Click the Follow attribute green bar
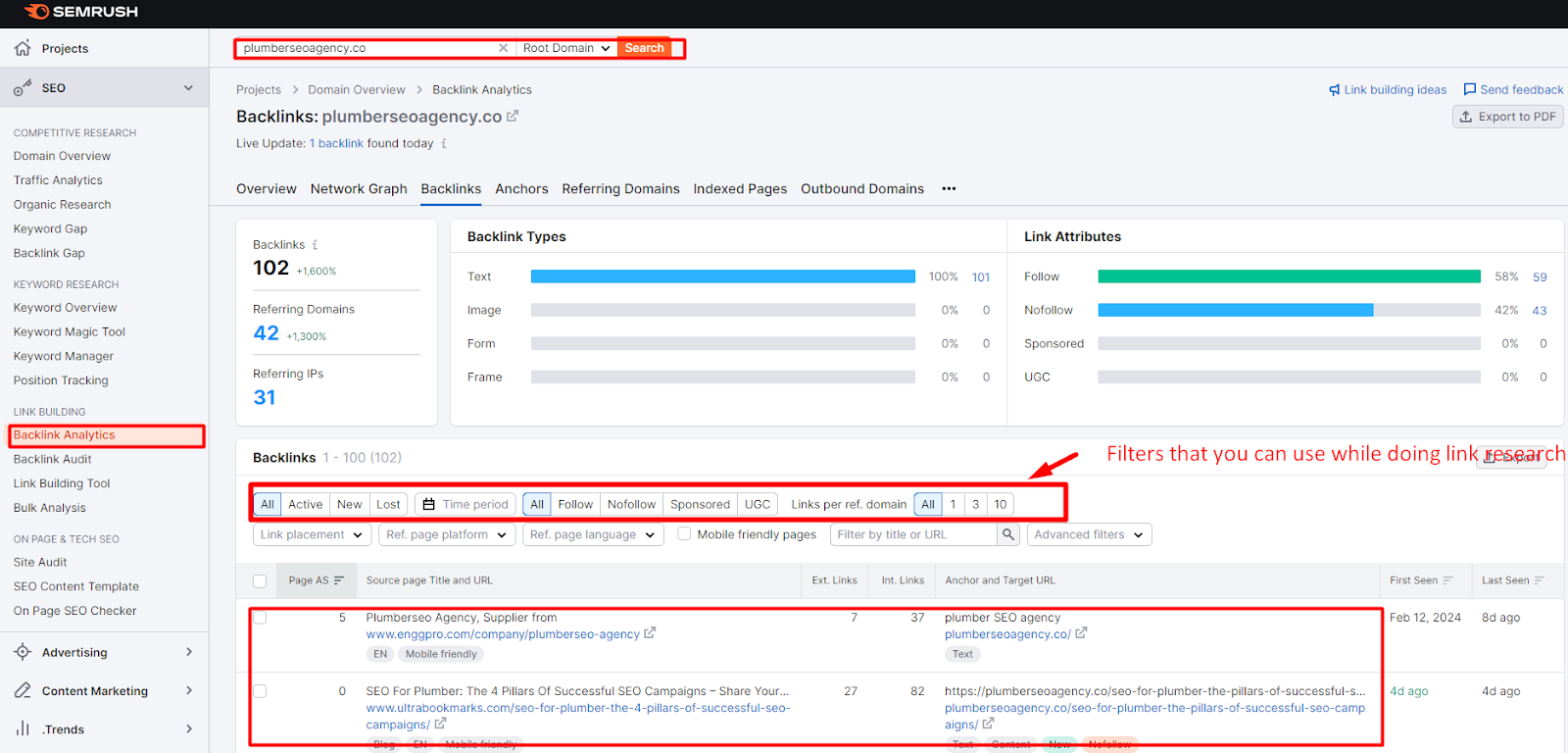Viewport: 1568px width, 753px height. [1290, 276]
